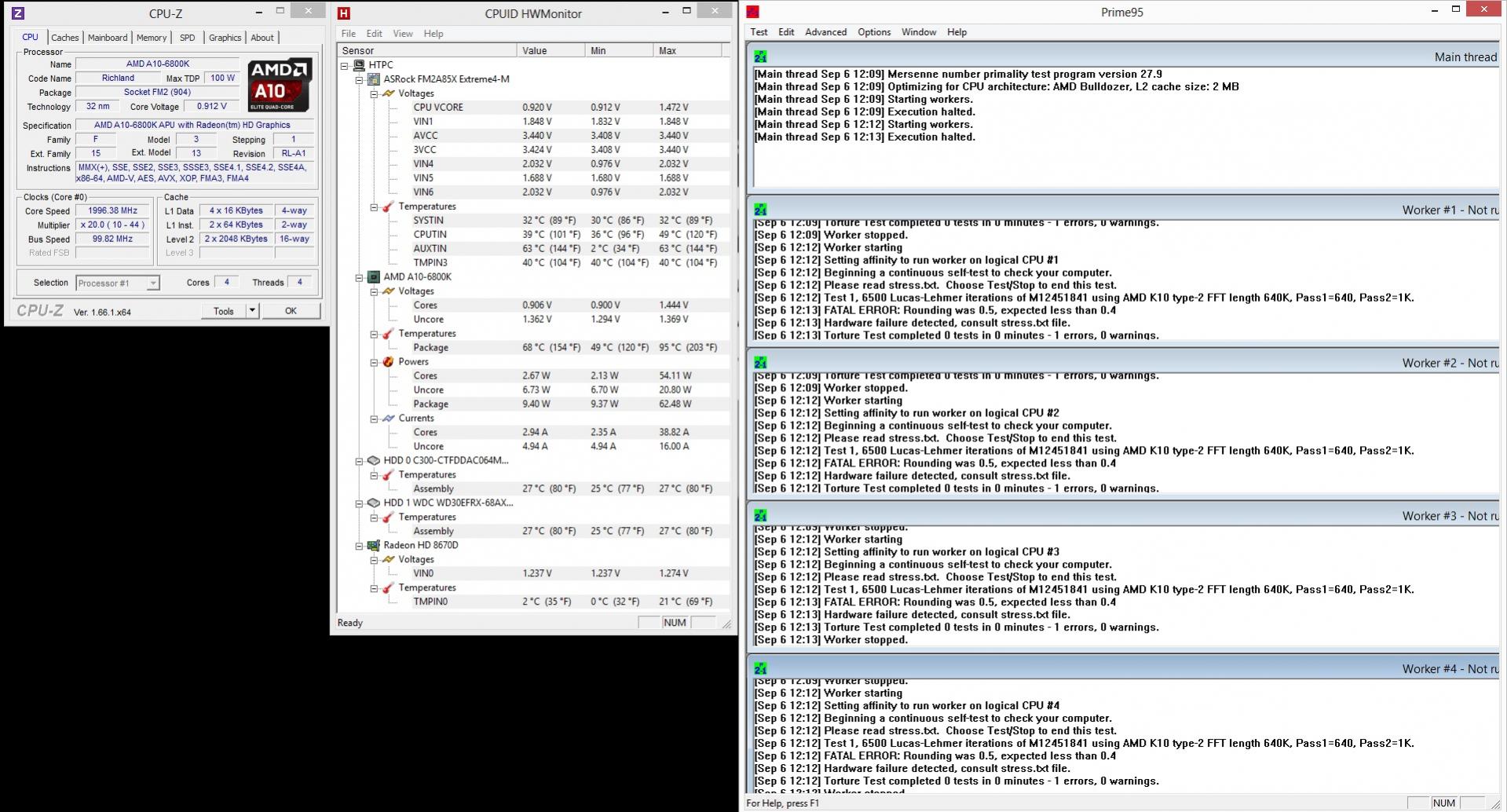This screenshot has height=812, width=1507.
Task: Collapse the HTPC root tree node
Action: click(x=345, y=65)
